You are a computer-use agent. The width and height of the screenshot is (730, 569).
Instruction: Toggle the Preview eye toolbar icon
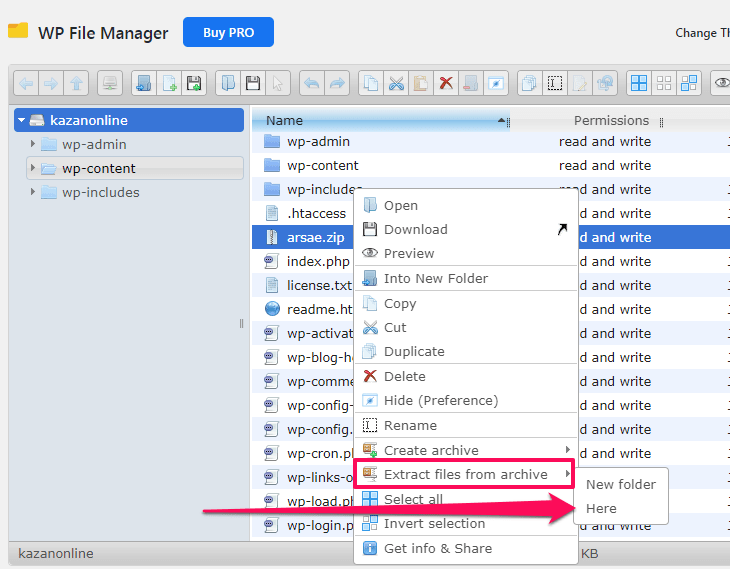coord(722,83)
